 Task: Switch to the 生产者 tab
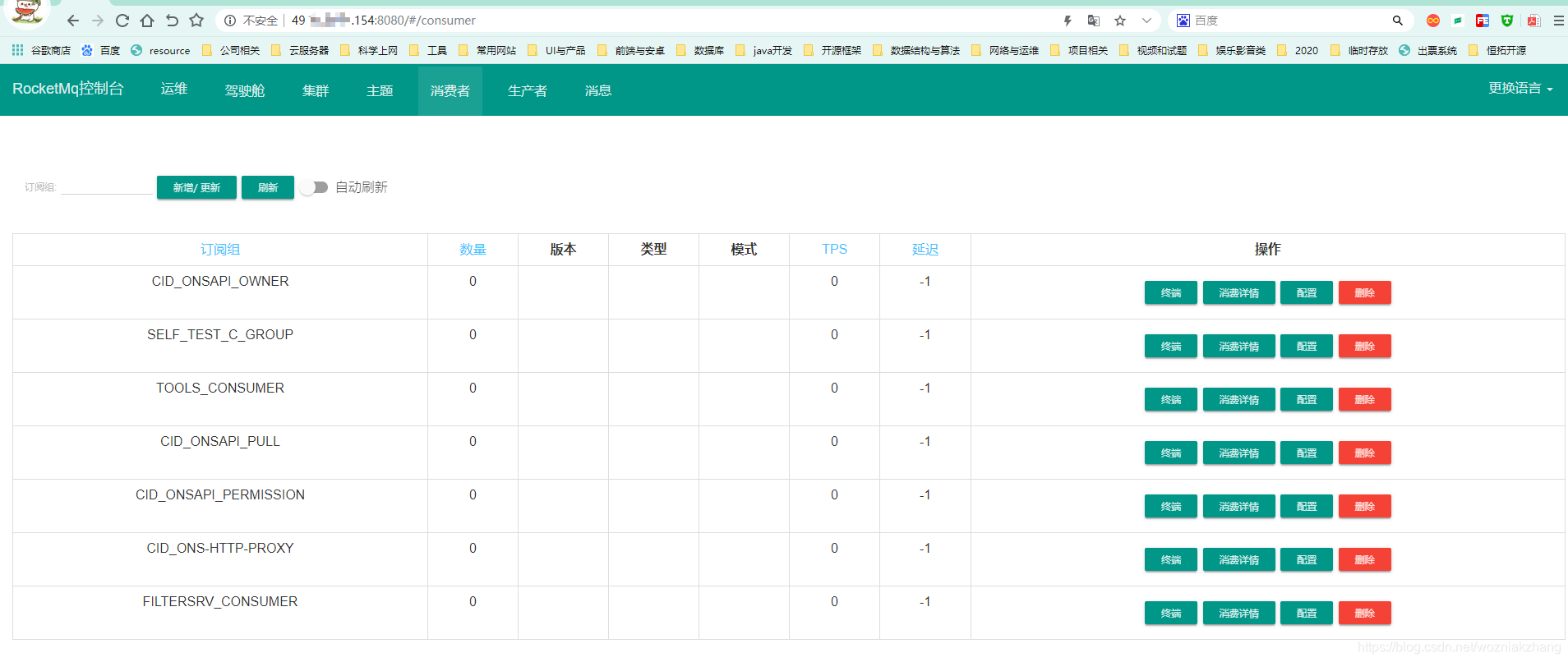(x=528, y=90)
